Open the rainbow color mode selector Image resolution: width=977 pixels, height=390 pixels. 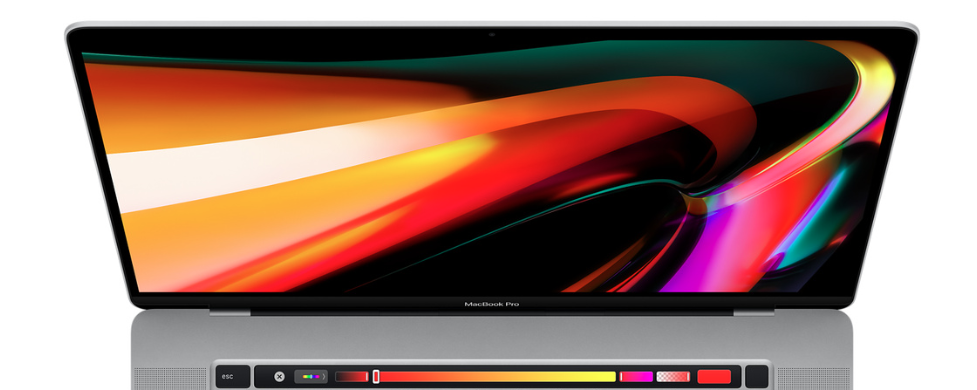[x=311, y=376]
